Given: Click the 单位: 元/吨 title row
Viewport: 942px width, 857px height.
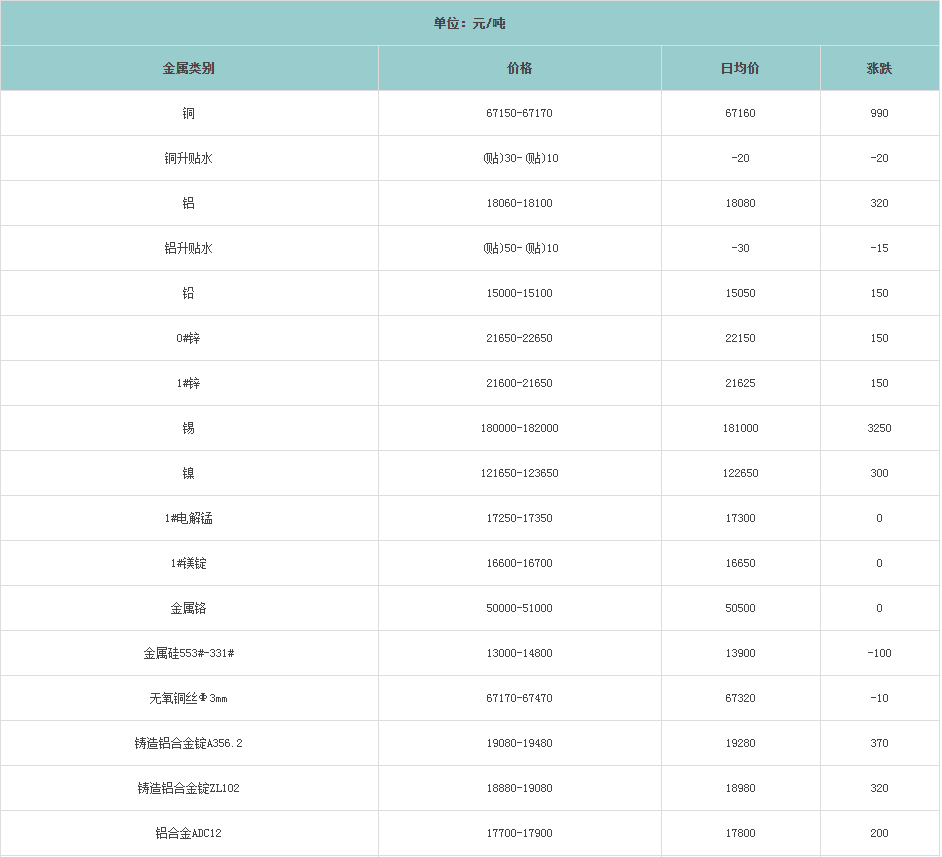Looking at the screenshot, I should (x=470, y=23).
